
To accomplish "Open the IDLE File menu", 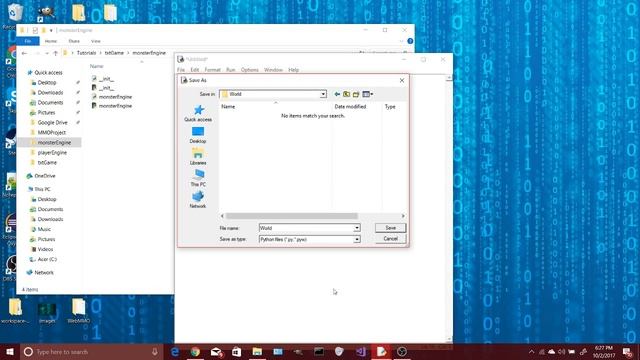I will pos(181,70).
